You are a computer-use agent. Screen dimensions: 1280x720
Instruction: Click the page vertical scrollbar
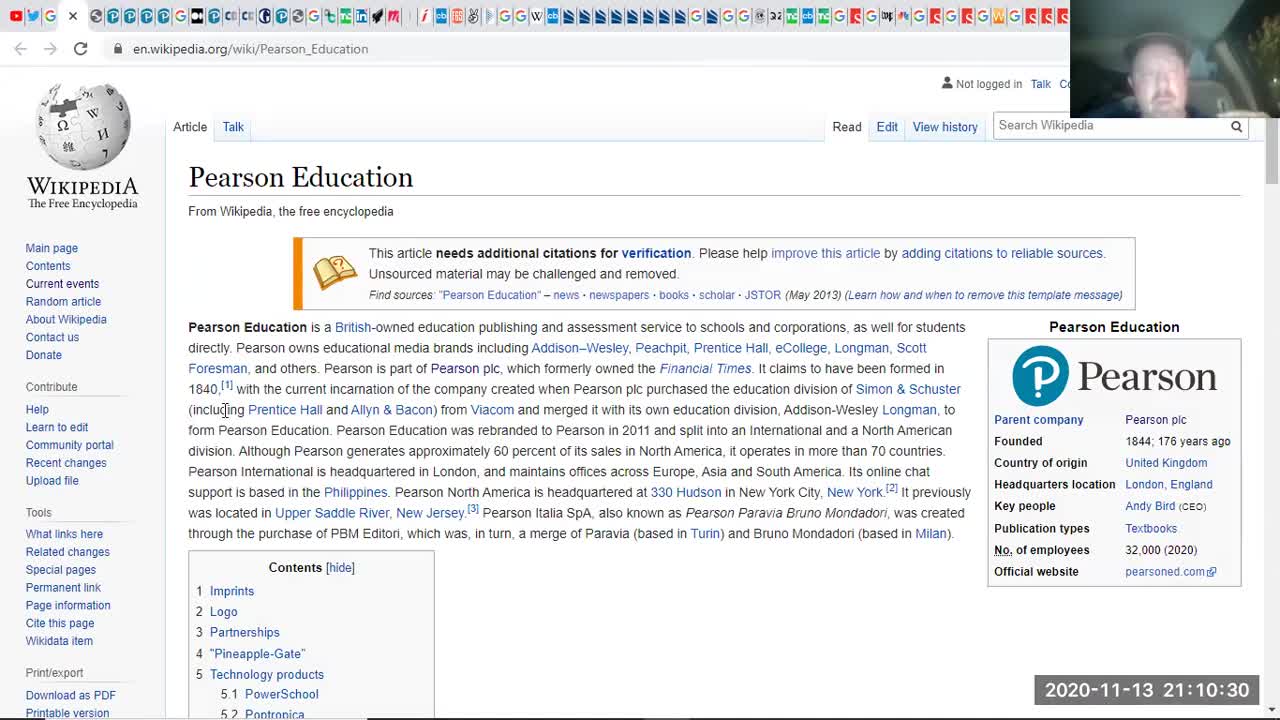coord(1272,150)
